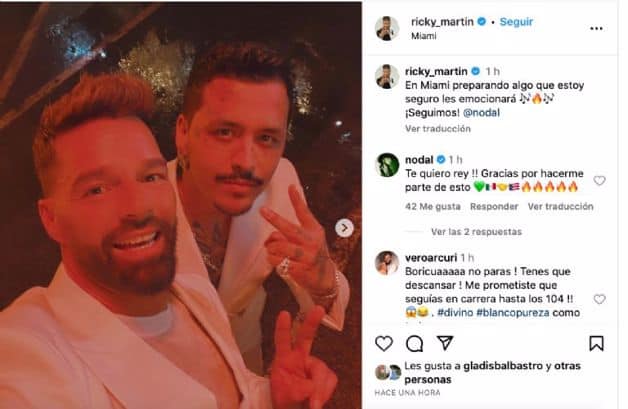Share the post via paper plane icon
The width and height of the screenshot is (628, 409).
click(445, 343)
